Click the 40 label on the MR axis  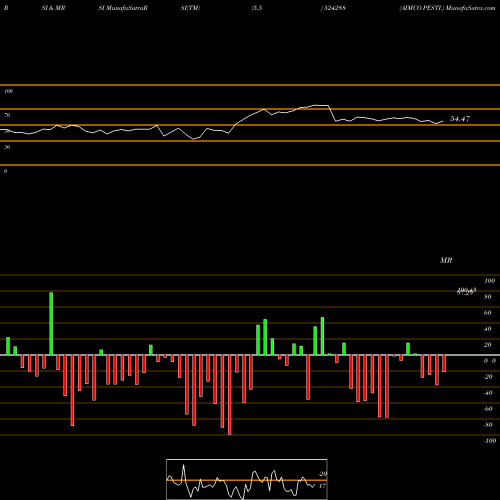tap(488, 329)
